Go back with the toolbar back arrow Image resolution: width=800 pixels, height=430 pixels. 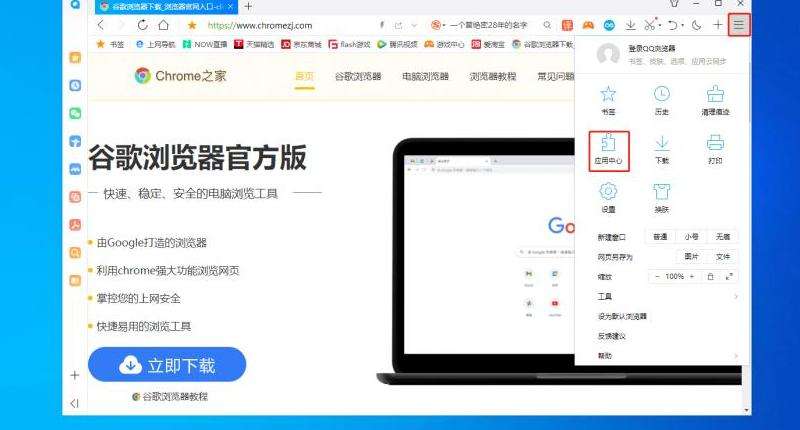click(101, 24)
